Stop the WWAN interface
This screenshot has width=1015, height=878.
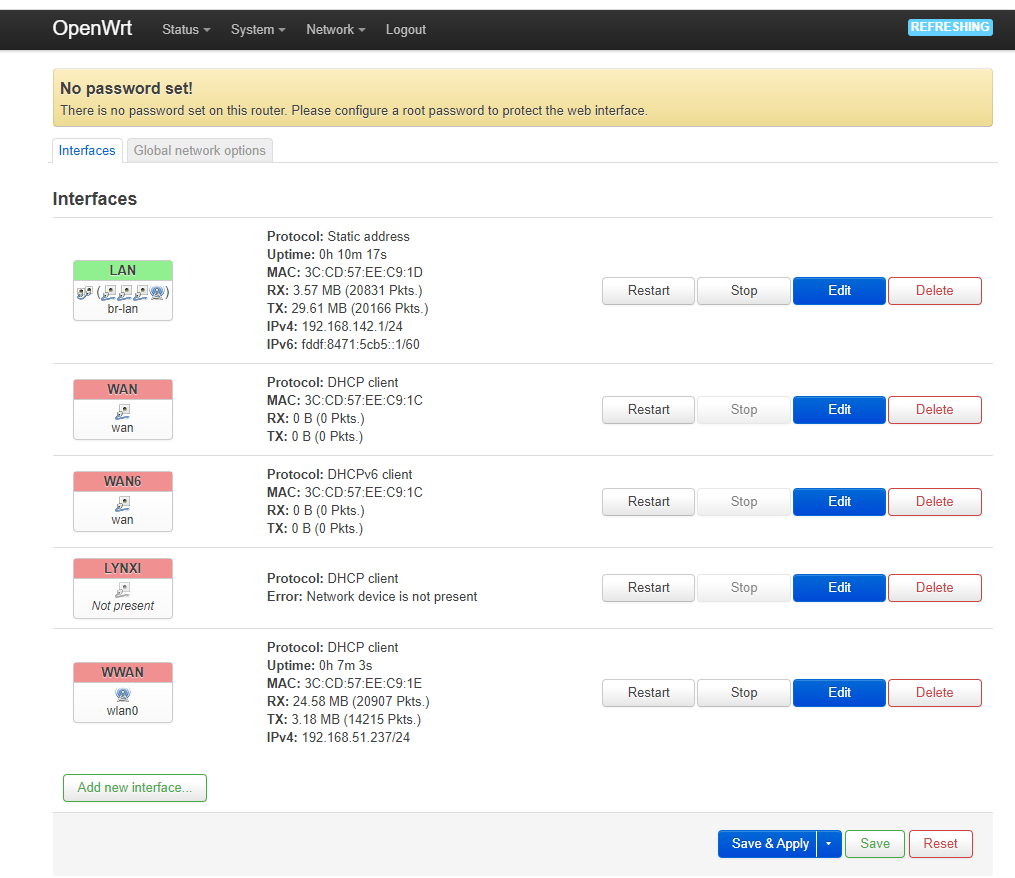click(743, 693)
